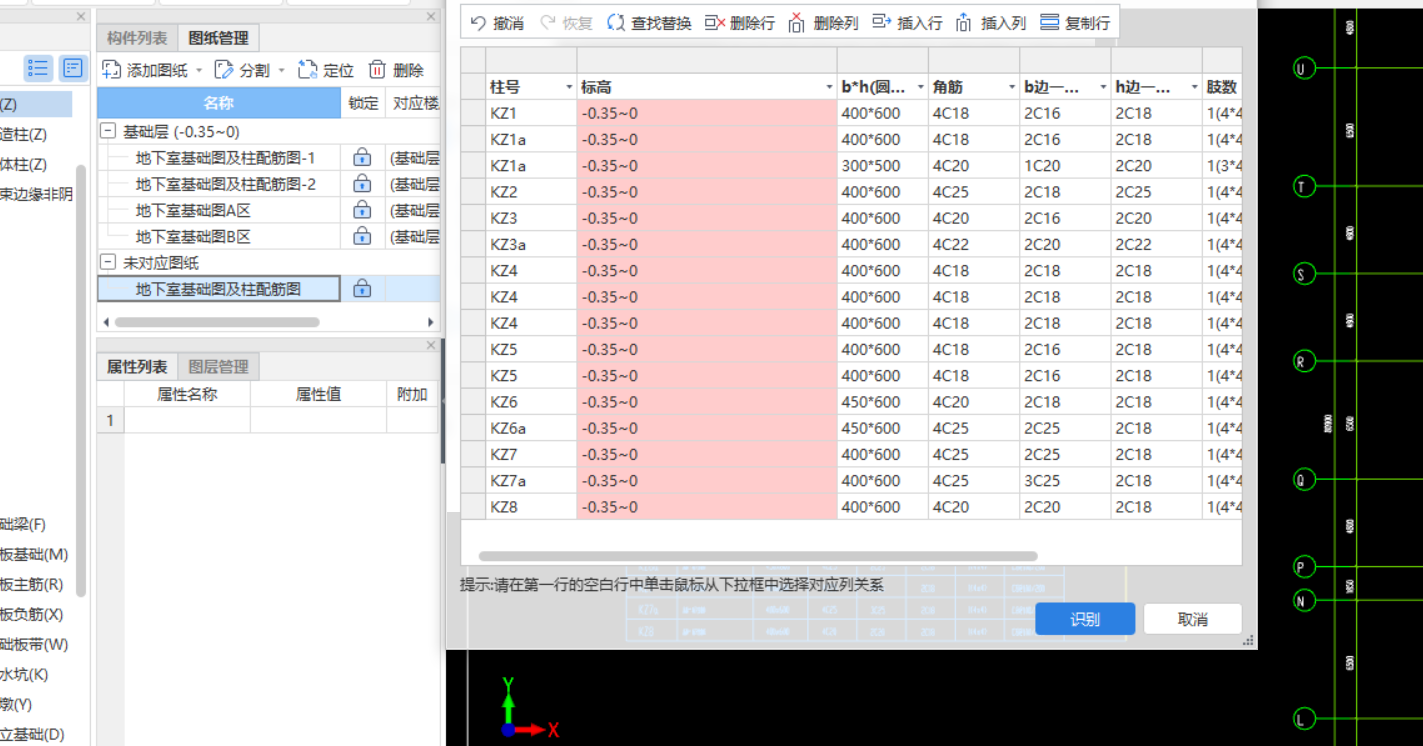1423x746 pixels.
Task: Click the 插入行 insert row tool
Action: tap(907, 23)
